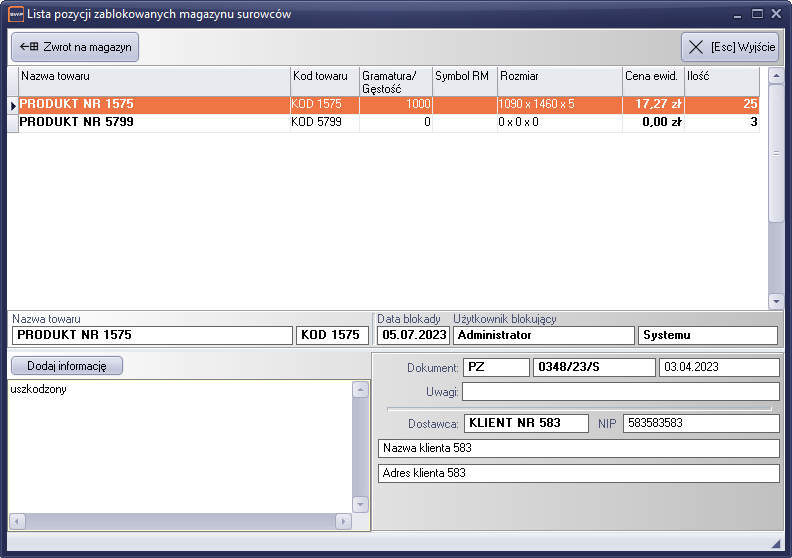The width and height of the screenshot is (792, 558).
Task: Click the Dodaj informację button
Action: 66,366
